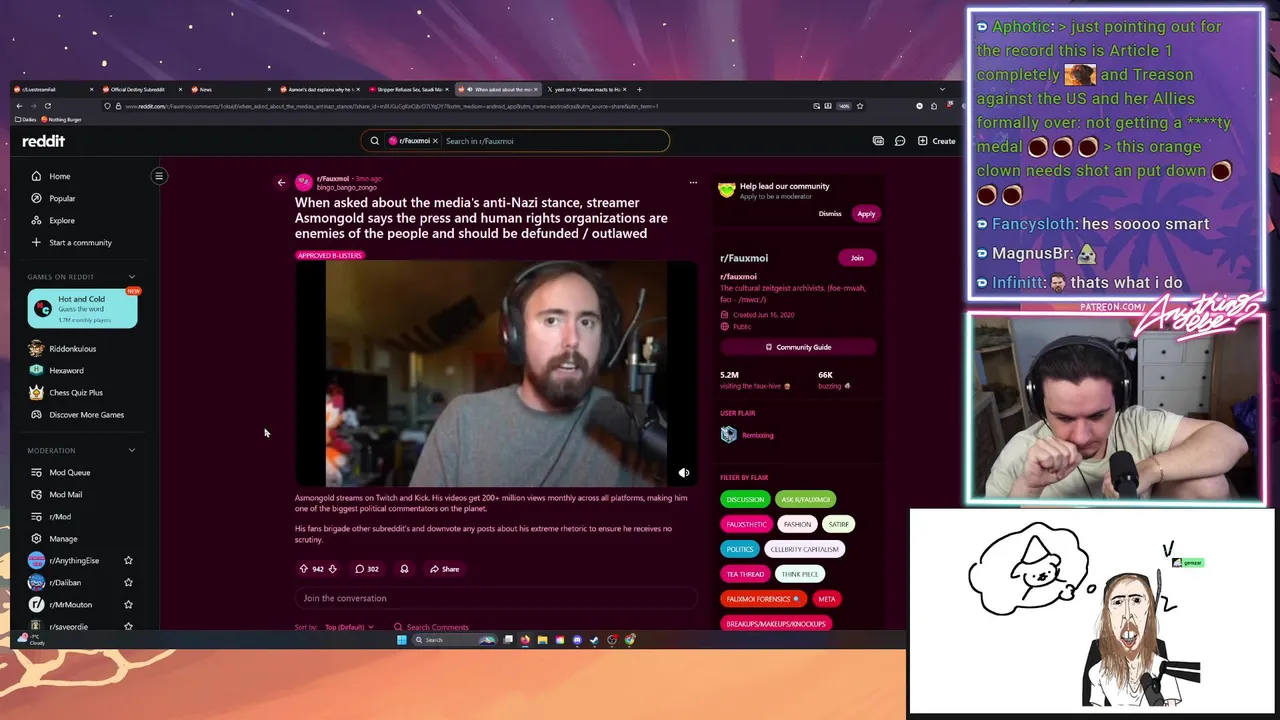Image resolution: width=1280 pixels, height=720 pixels.
Task: Click the Reddit logo in header
Action: (43, 141)
